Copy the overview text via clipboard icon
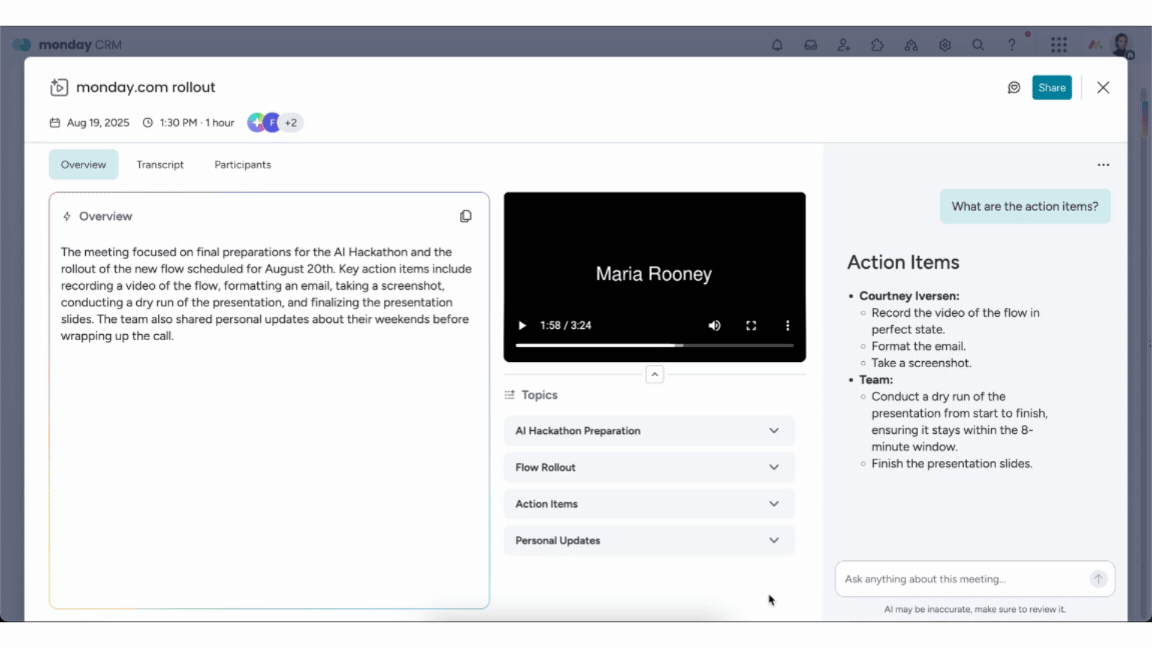 coord(466,216)
